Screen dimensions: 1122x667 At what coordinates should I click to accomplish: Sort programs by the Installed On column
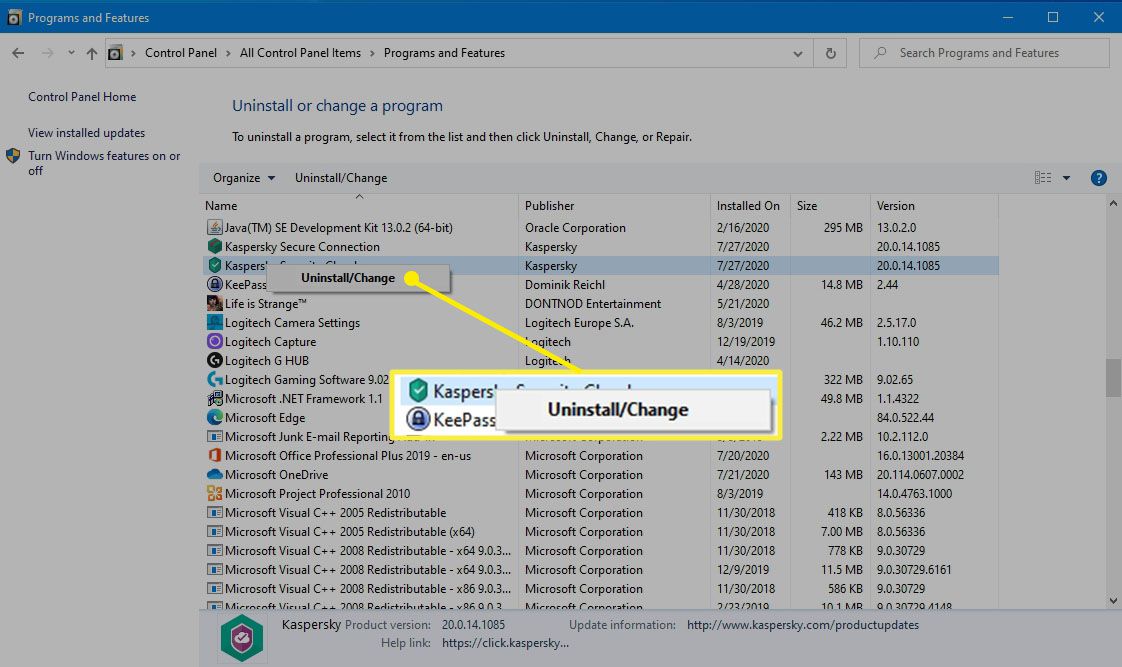(749, 205)
